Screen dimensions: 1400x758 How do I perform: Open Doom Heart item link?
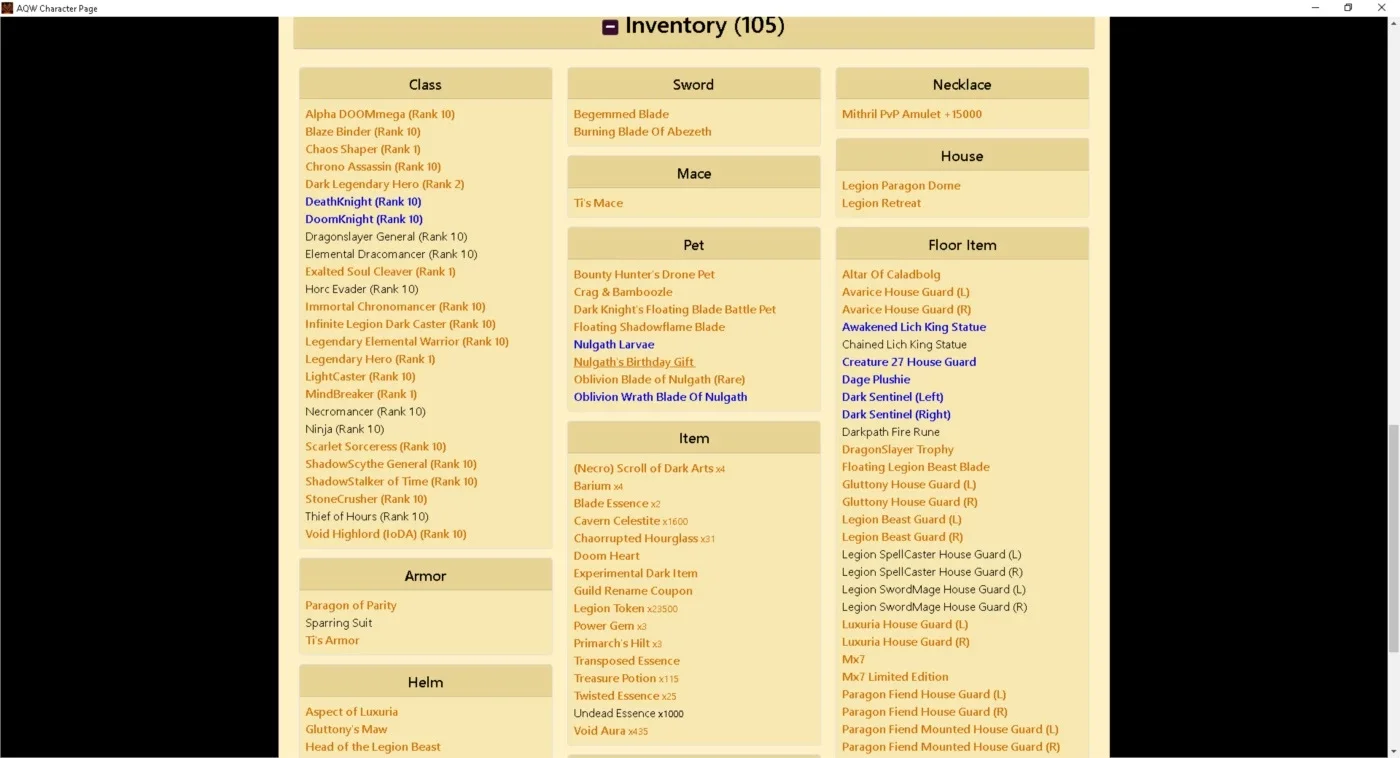pos(606,556)
